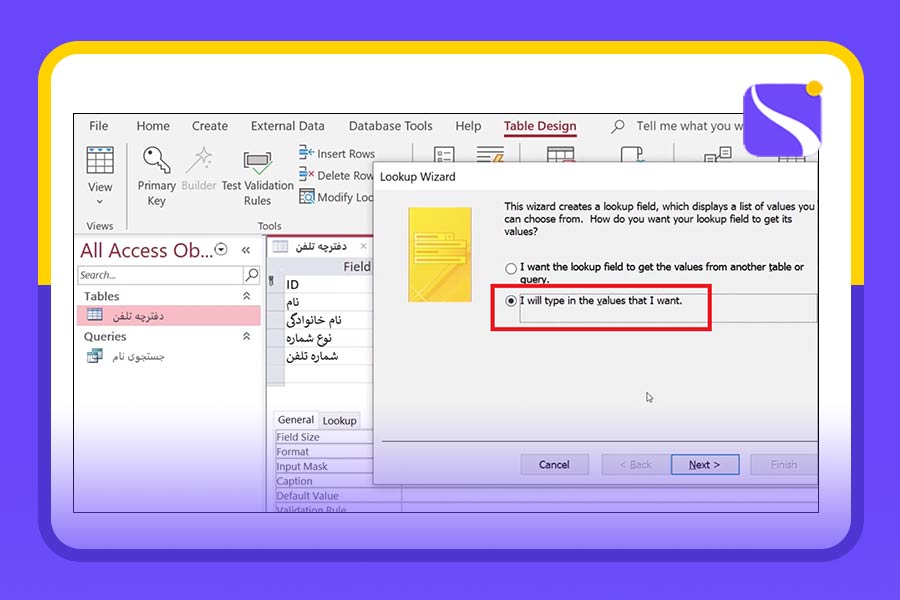Select lookup from another table or query option

(x=511, y=268)
